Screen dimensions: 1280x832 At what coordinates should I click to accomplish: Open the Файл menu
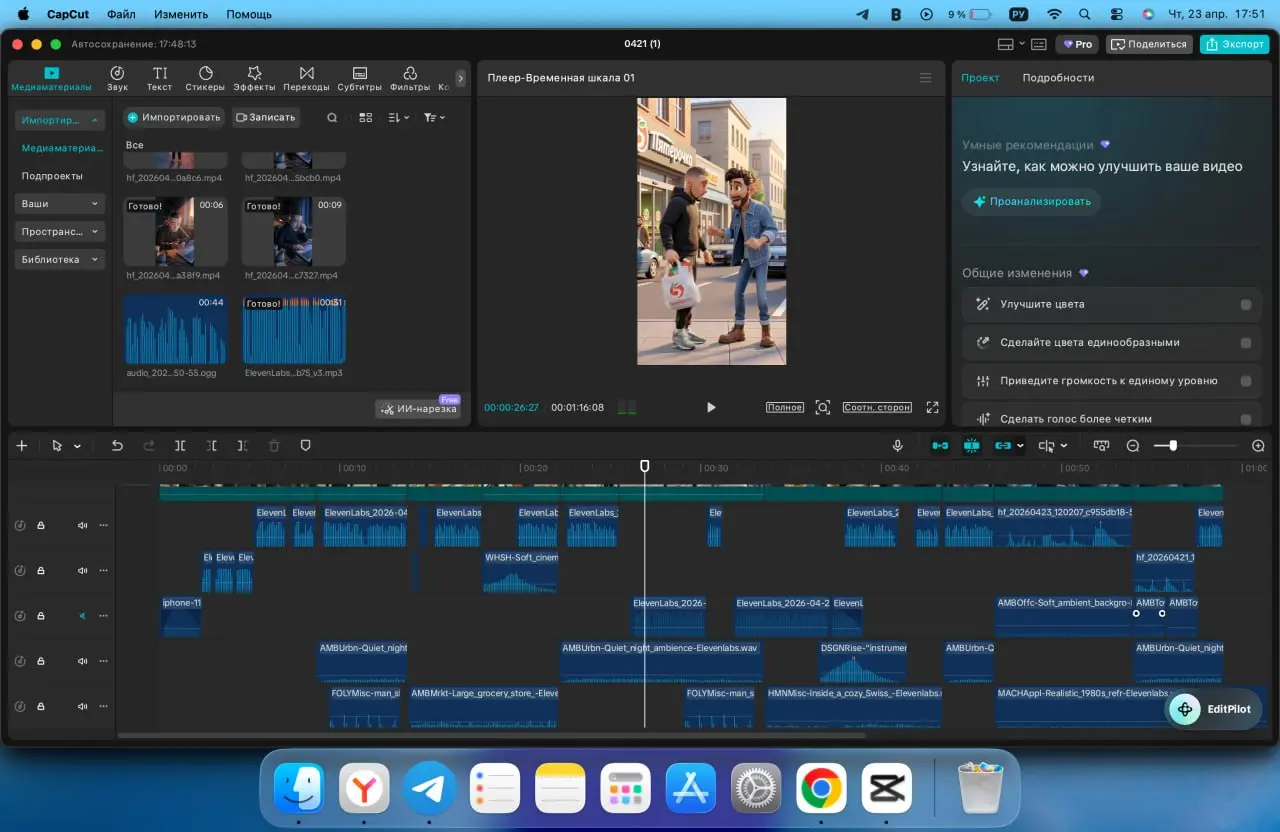[121, 15]
